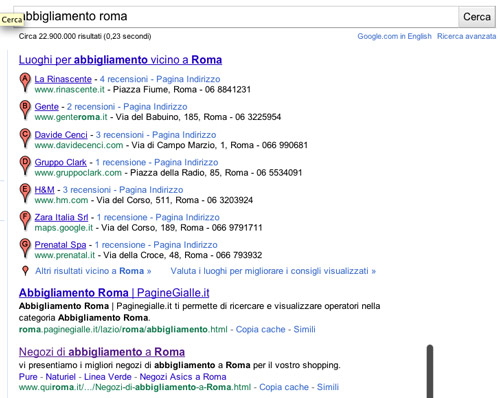View Gente 2 recensioni
The width and height of the screenshot is (500, 398).
[x=91, y=107]
